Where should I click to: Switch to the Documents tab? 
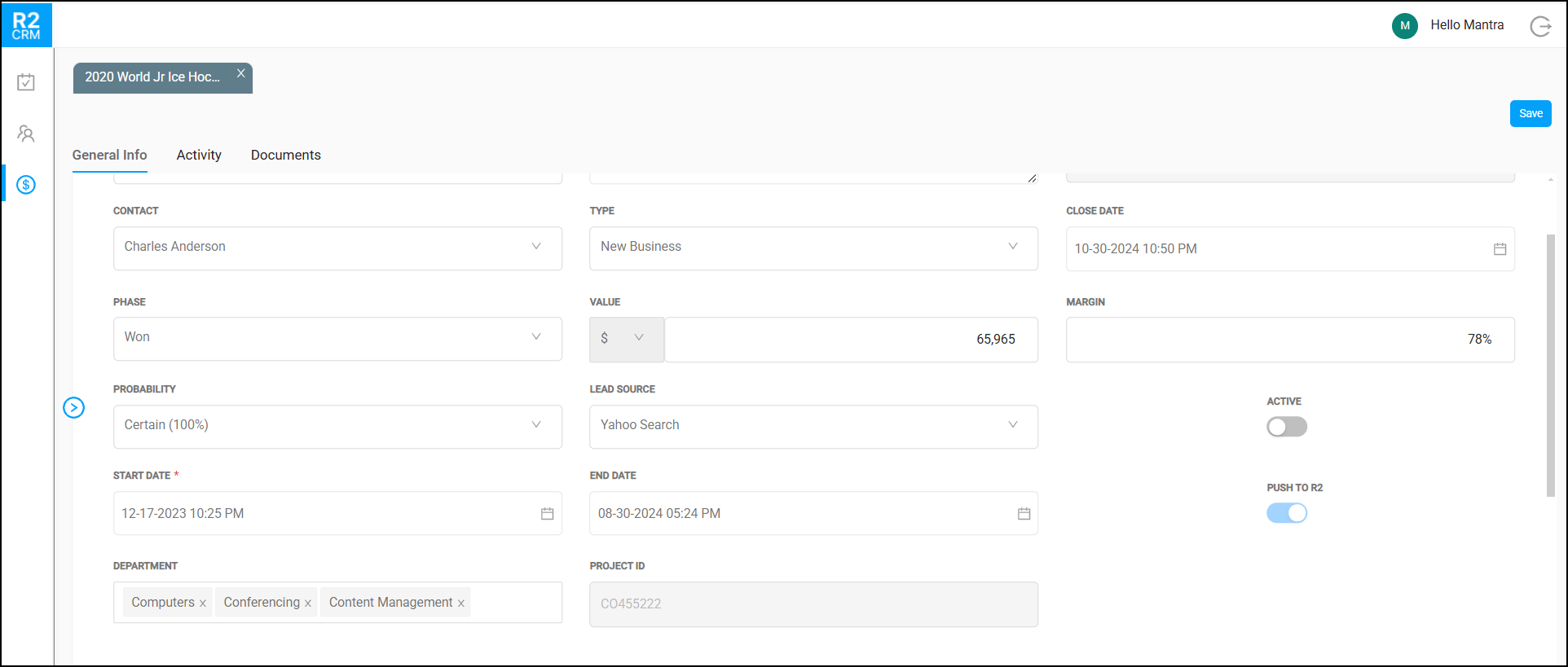point(285,155)
